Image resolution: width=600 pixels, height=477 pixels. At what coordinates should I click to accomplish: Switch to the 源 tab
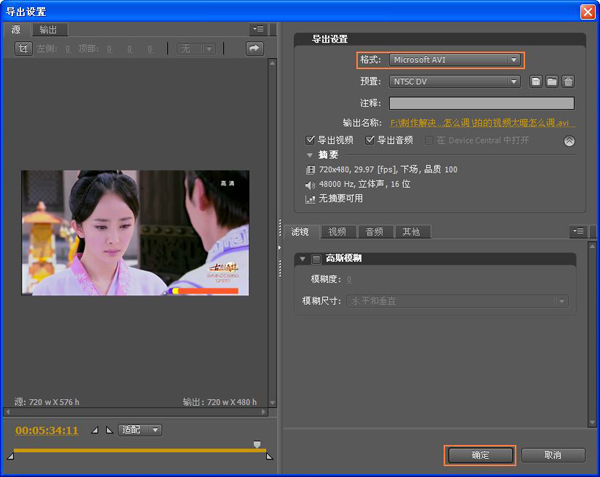click(16, 29)
